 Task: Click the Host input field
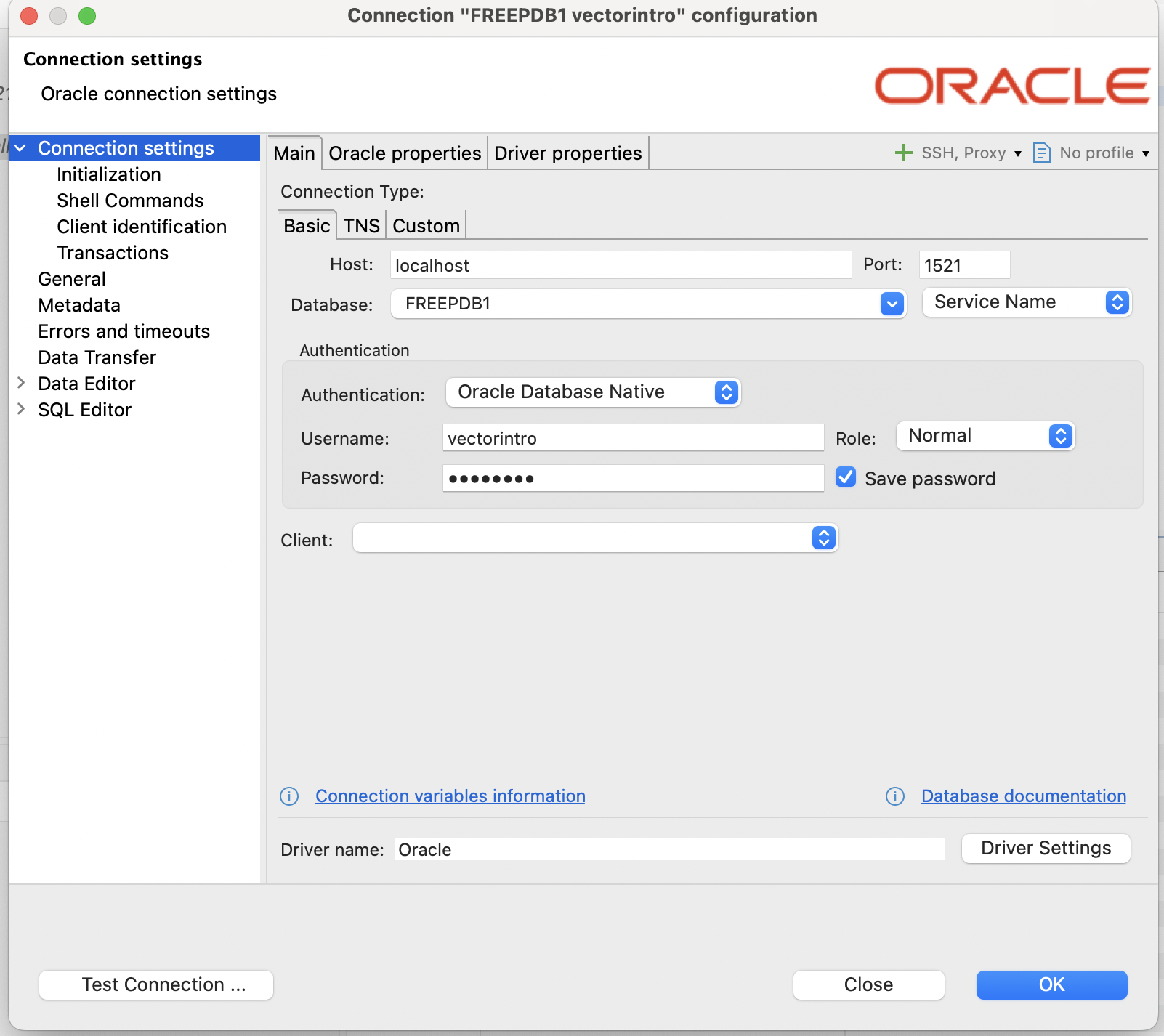point(621,265)
